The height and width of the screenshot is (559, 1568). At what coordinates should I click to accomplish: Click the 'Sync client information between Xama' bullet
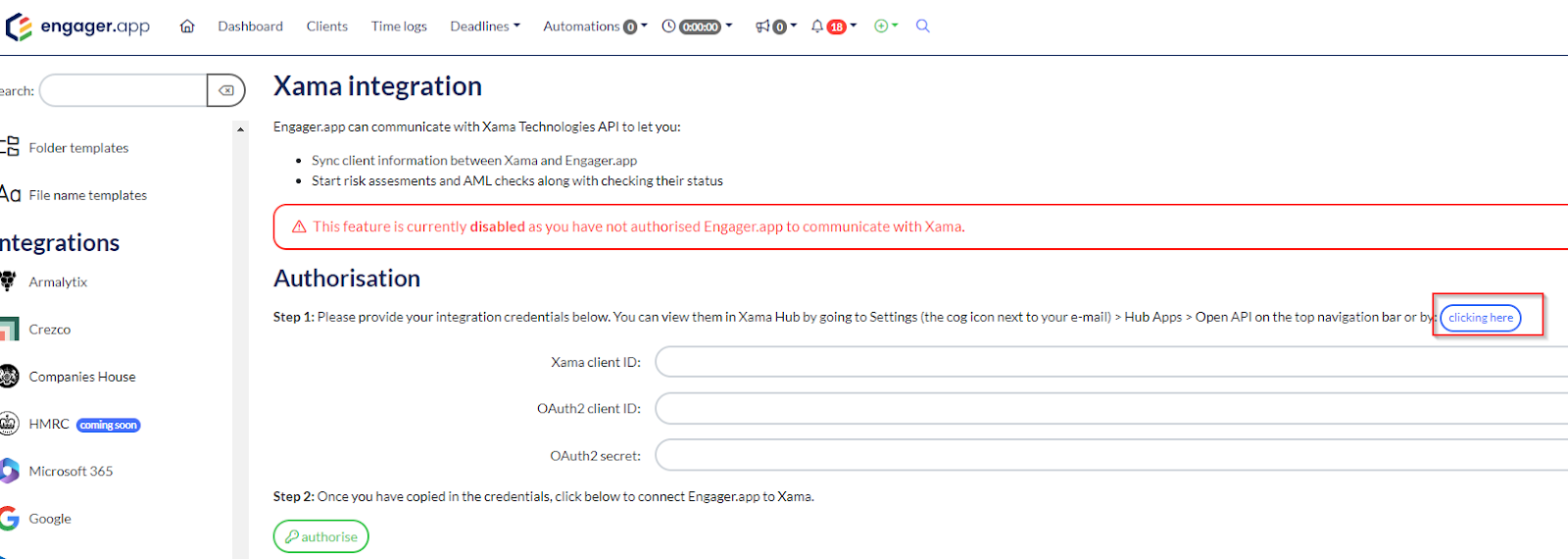[x=474, y=161]
